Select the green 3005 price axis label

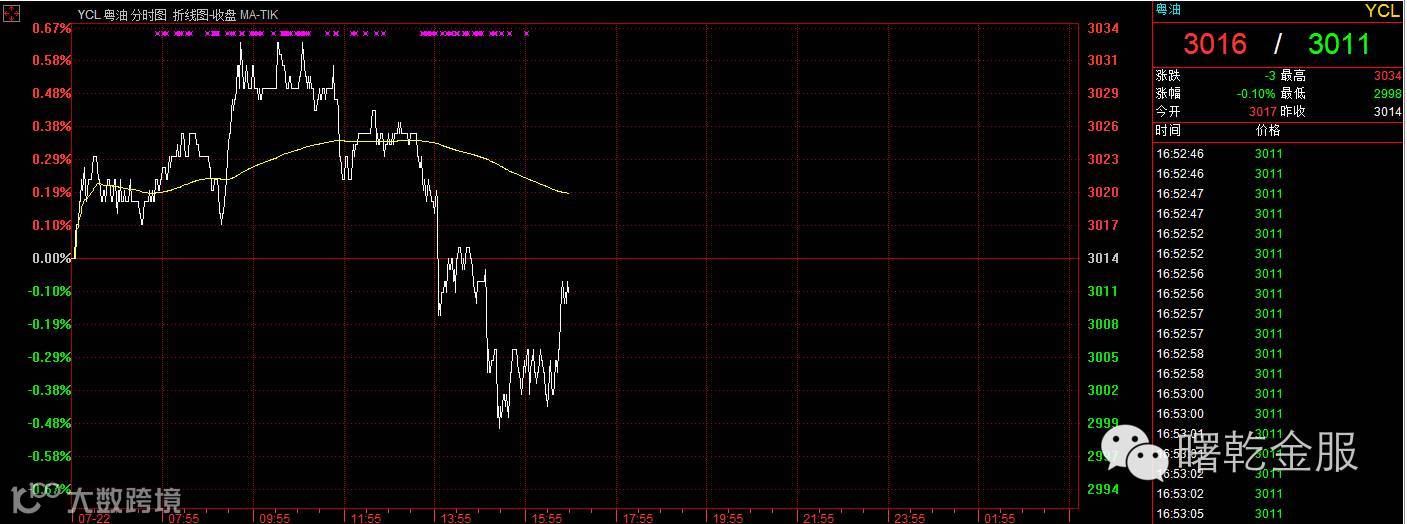[x=1103, y=357]
